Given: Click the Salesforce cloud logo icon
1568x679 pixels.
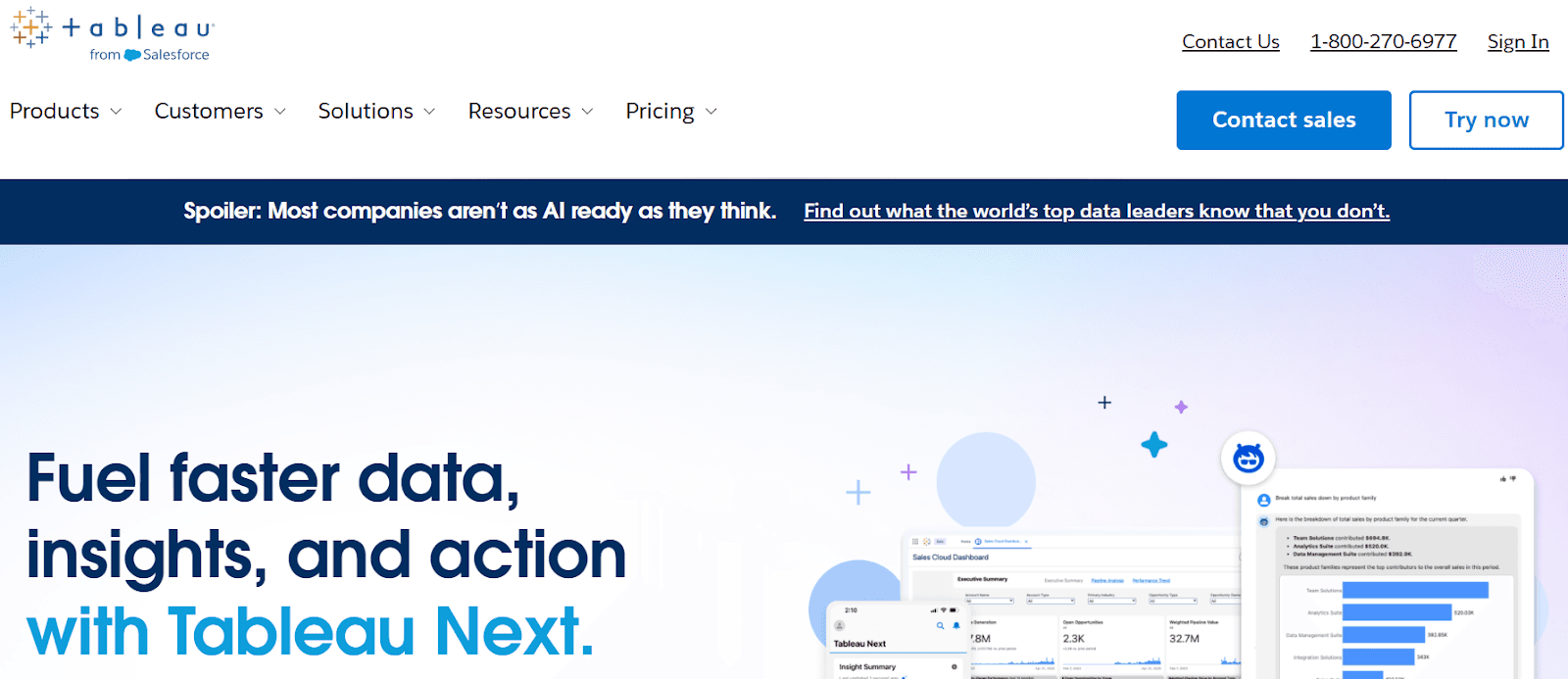Looking at the screenshot, I should point(132,55).
